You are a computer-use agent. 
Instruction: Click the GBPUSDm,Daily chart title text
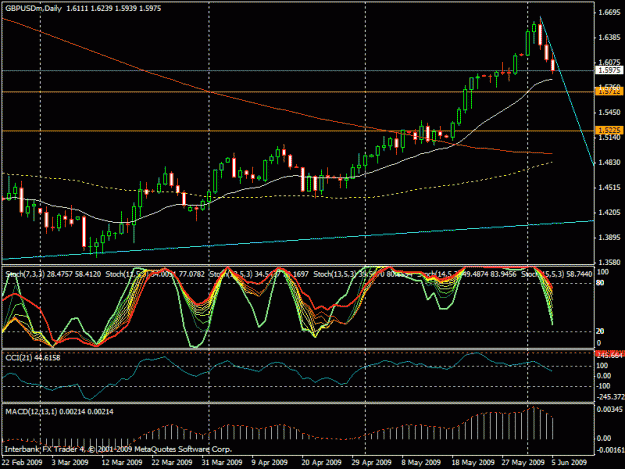point(34,8)
